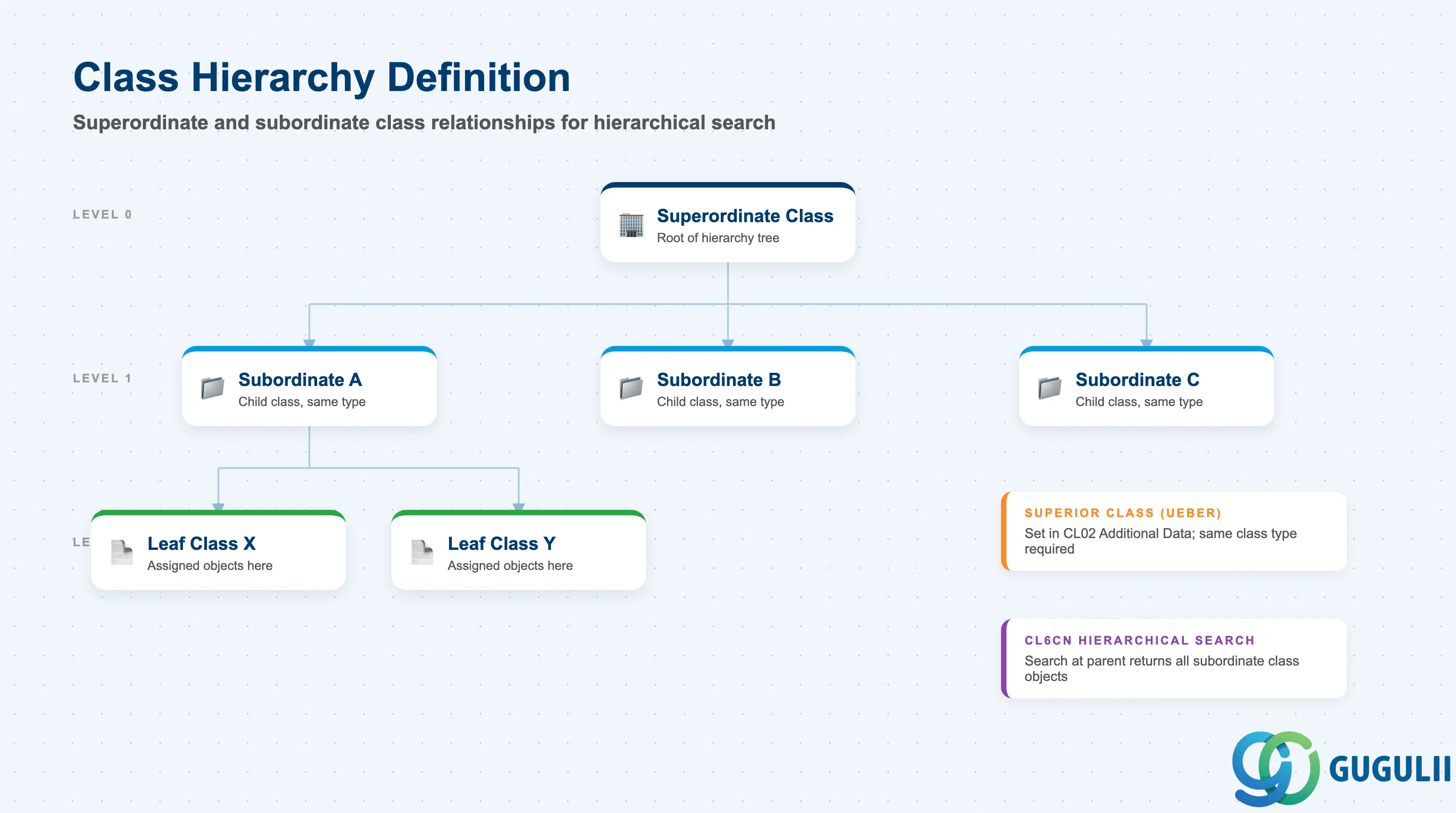Select the Subordinate C node title
Viewport: 1456px width, 813px height.
(x=1137, y=380)
